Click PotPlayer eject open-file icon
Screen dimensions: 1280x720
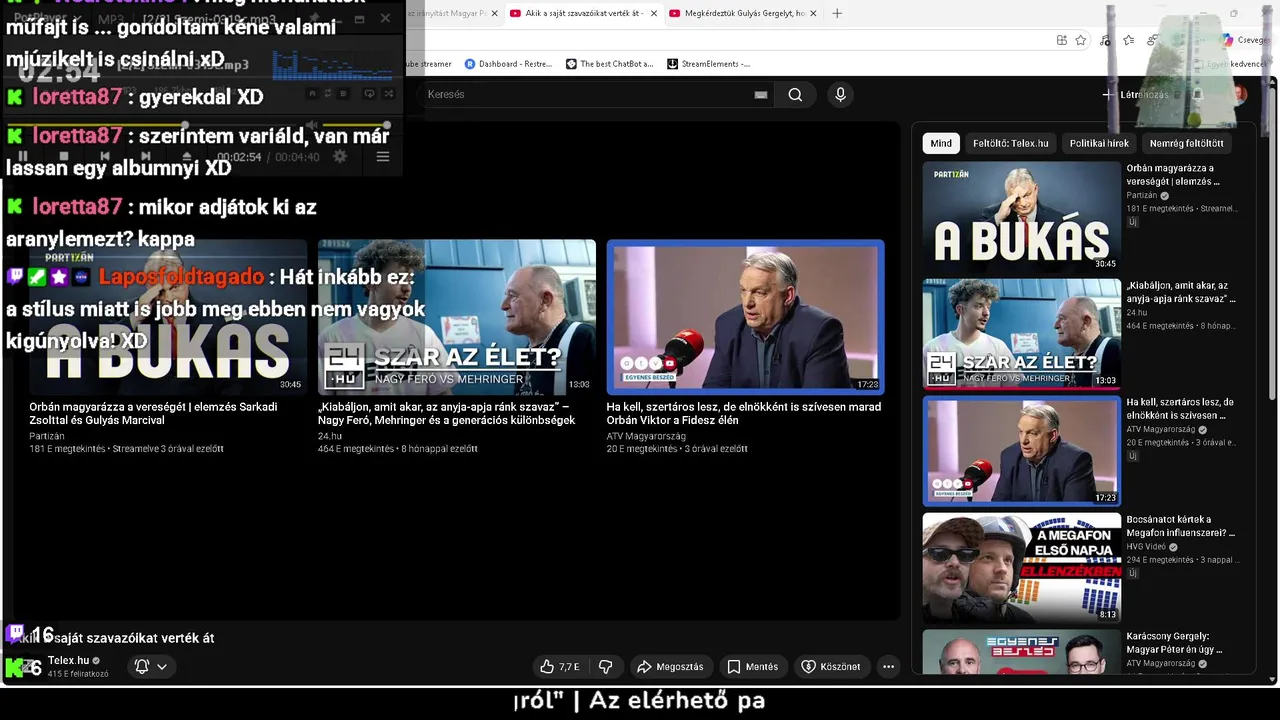187,156
